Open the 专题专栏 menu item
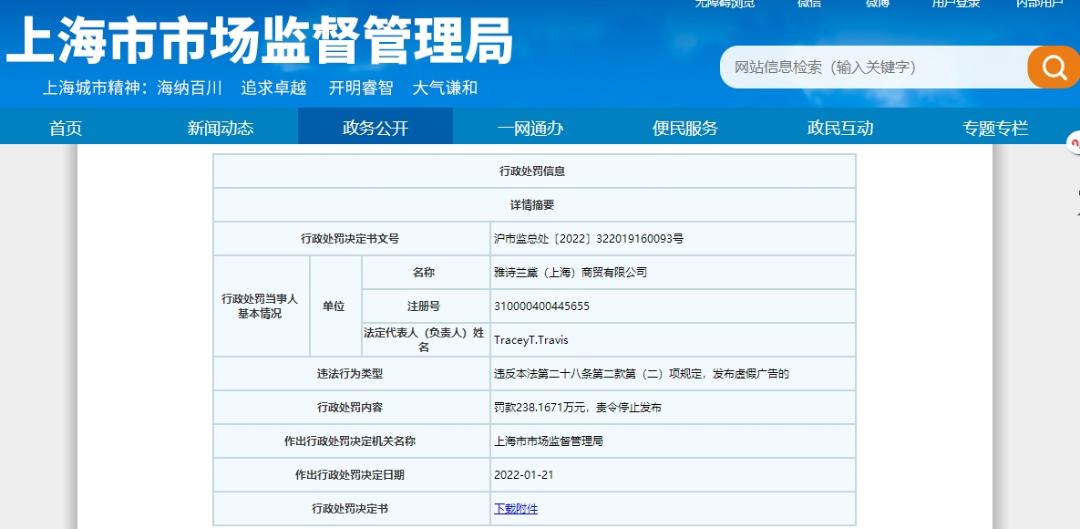Screen dimensions: 1080x529 pyautogui.click(x=995, y=128)
